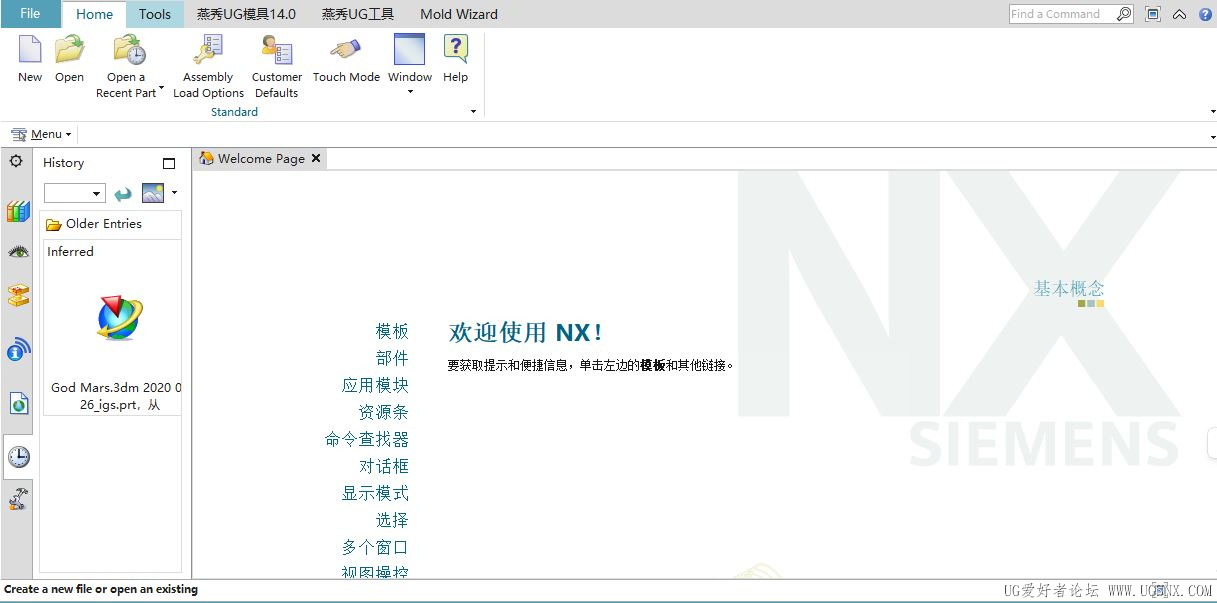The image size is (1217, 603).
Task: Click the 应用模块 link
Action: click(x=375, y=385)
